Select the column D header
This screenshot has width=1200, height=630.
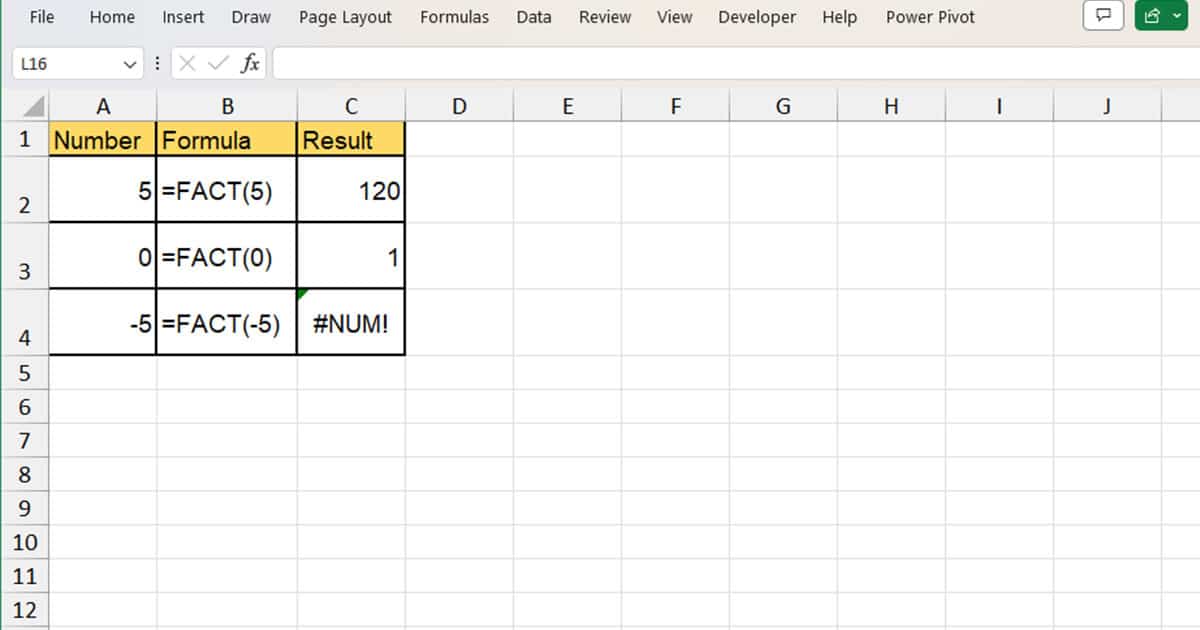[x=459, y=105]
